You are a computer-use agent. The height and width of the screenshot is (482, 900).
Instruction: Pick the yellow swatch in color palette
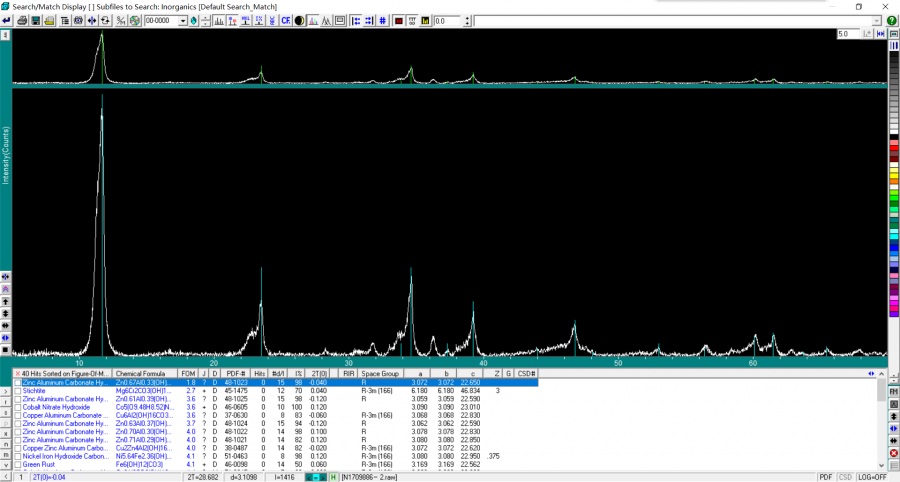tap(893, 174)
